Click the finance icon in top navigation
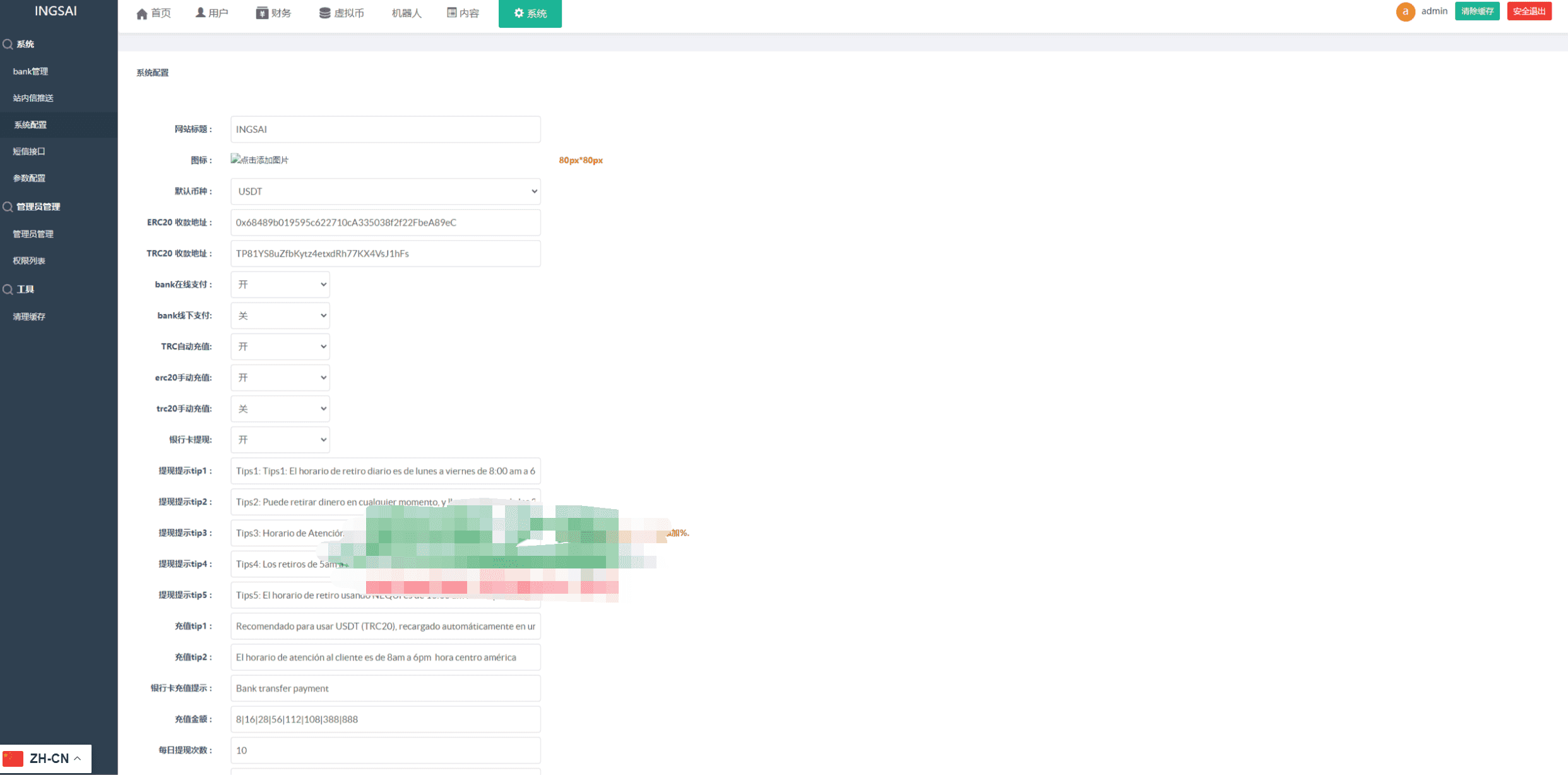Image resolution: width=1568 pixels, height=775 pixels. (x=262, y=13)
